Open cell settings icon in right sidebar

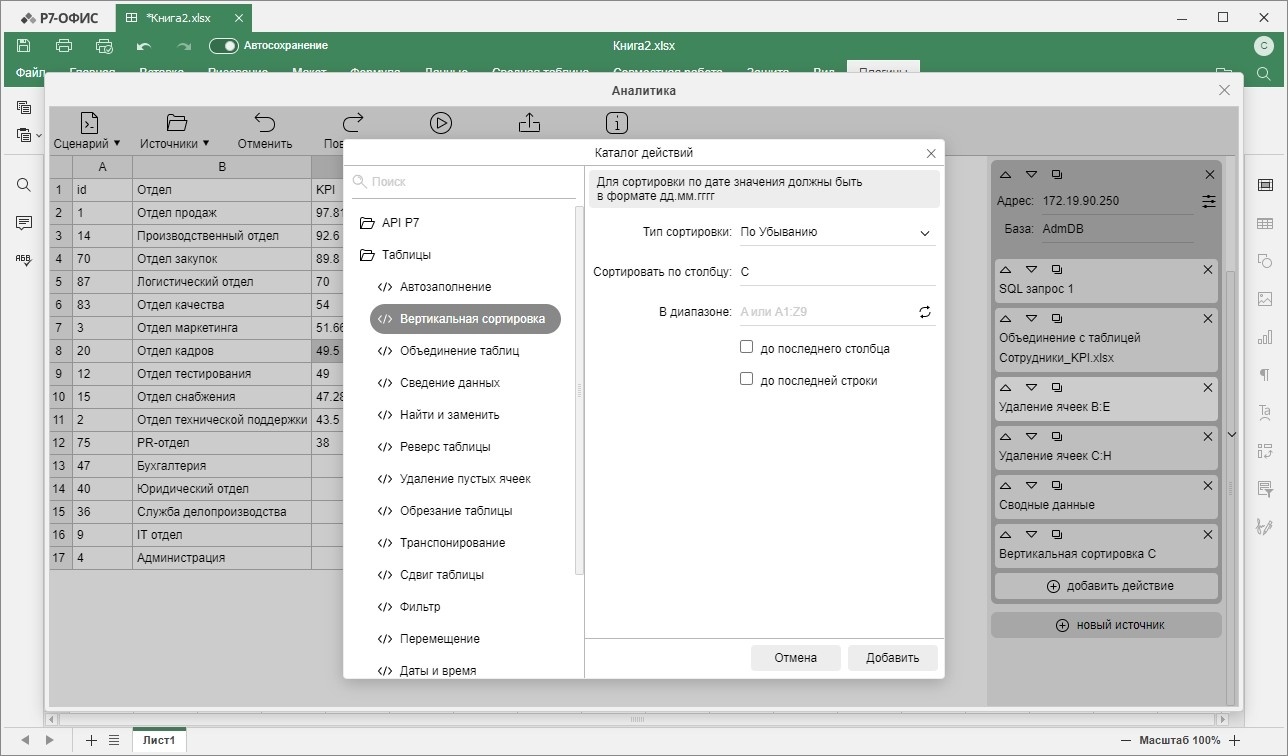[1265, 185]
